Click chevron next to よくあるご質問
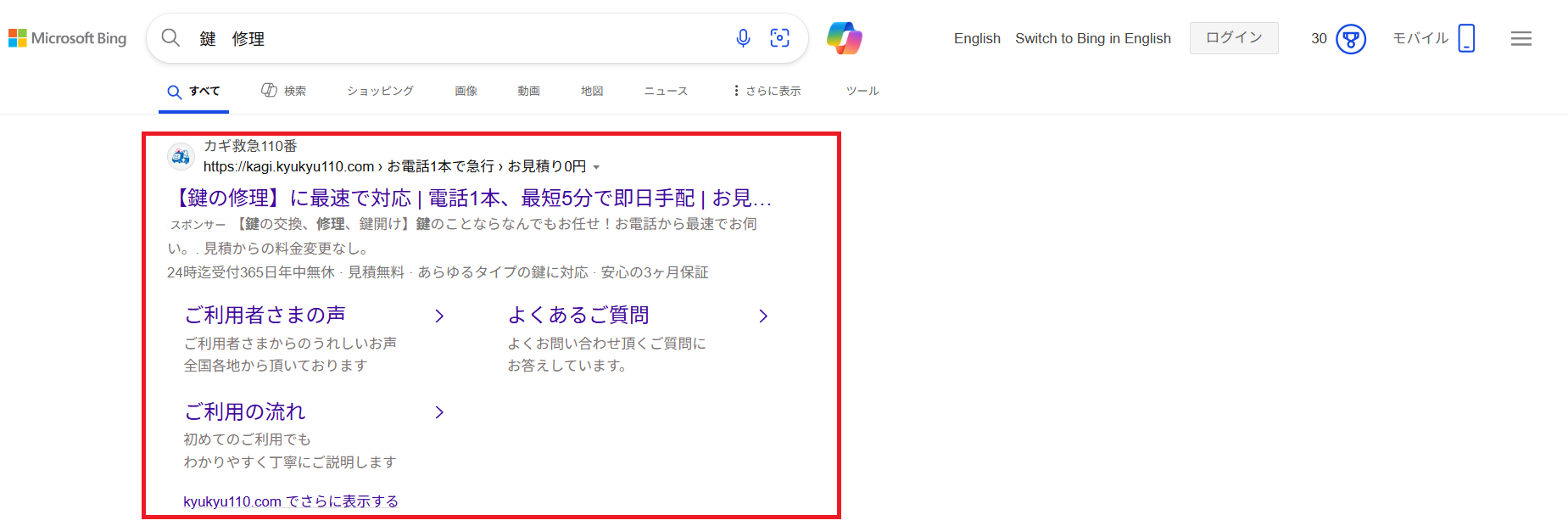The image size is (1568, 526). pyautogui.click(x=763, y=316)
